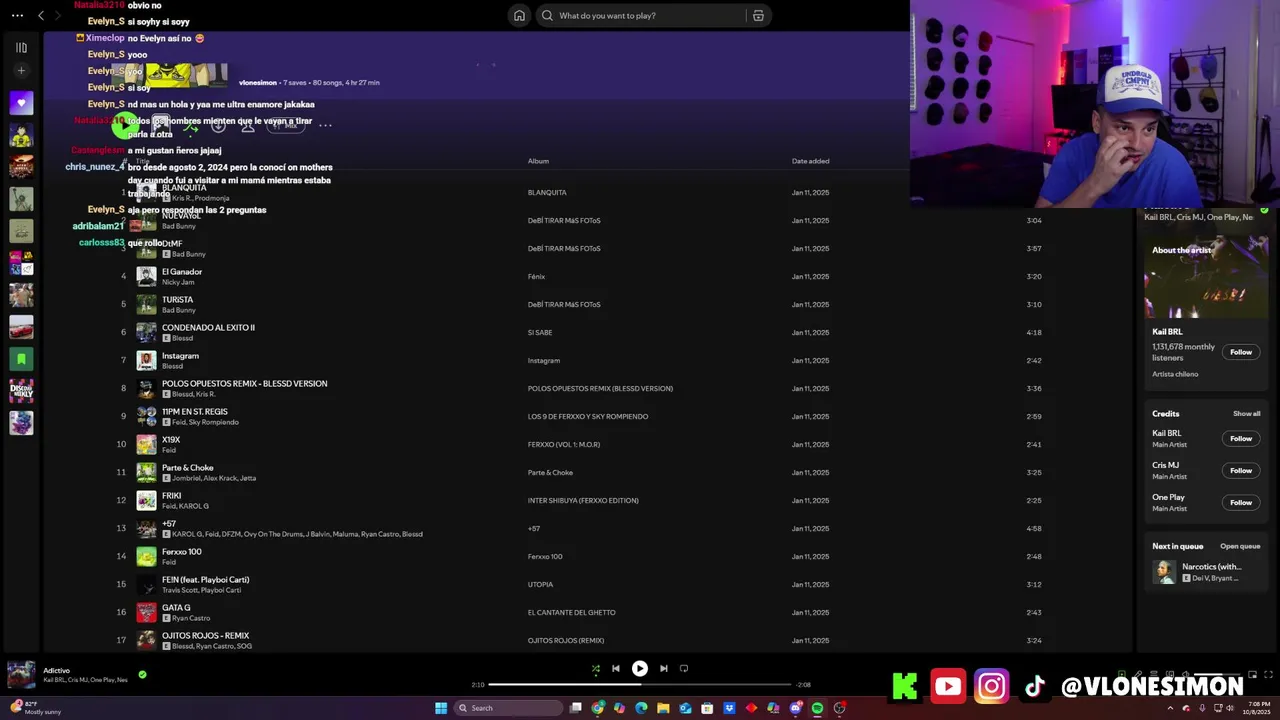1280x720 pixels.
Task: Click the plus icon to create a playlist
Action: coord(21,71)
